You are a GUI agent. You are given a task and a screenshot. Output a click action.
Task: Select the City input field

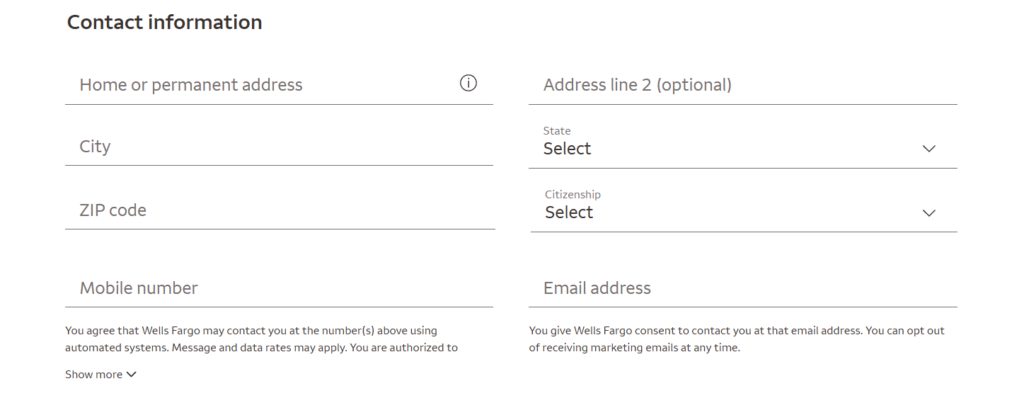point(278,147)
